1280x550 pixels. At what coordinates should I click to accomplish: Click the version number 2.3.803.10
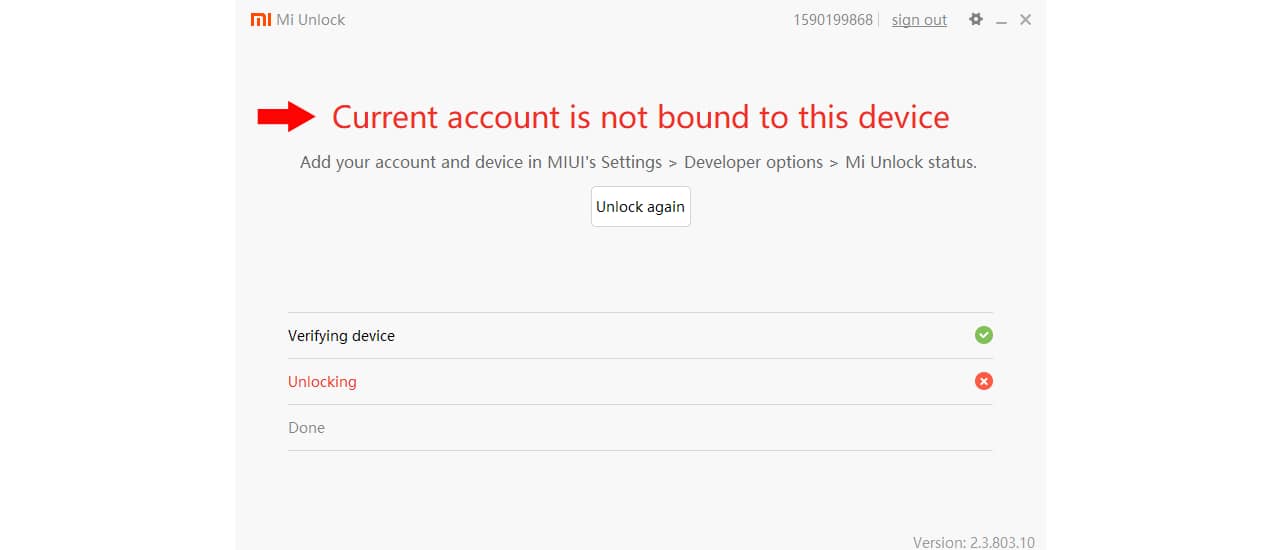pos(1001,542)
